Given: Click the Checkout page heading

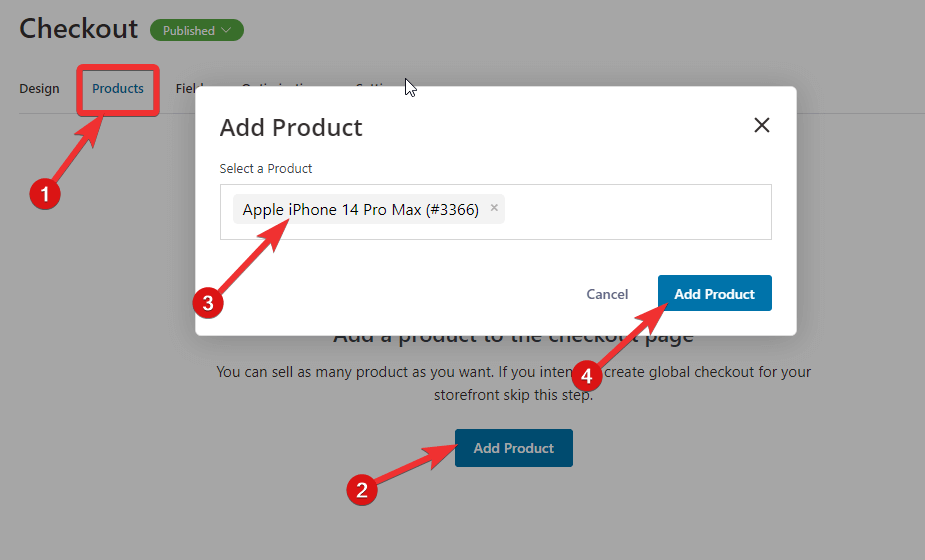Looking at the screenshot, I should point(78,28).
